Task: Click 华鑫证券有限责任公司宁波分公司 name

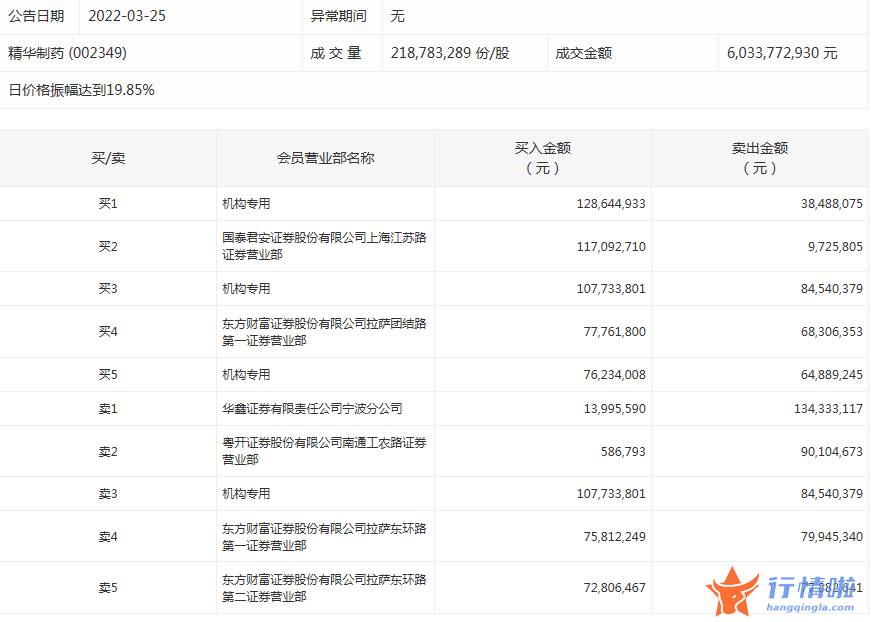Action: pos(312,409)
